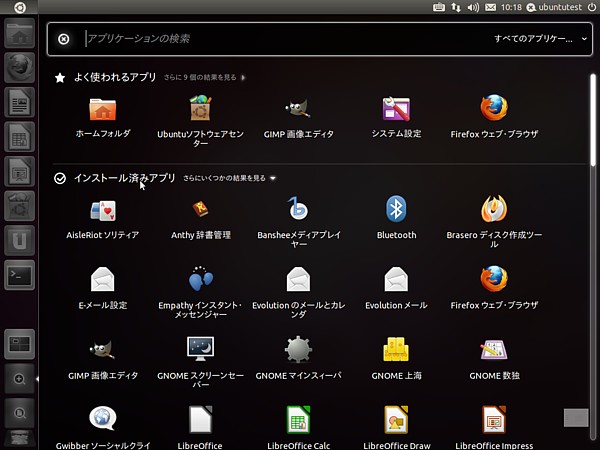Click the よく使われるアプリ section header
This screenshot has height=450, width=600.
point(115,77)
